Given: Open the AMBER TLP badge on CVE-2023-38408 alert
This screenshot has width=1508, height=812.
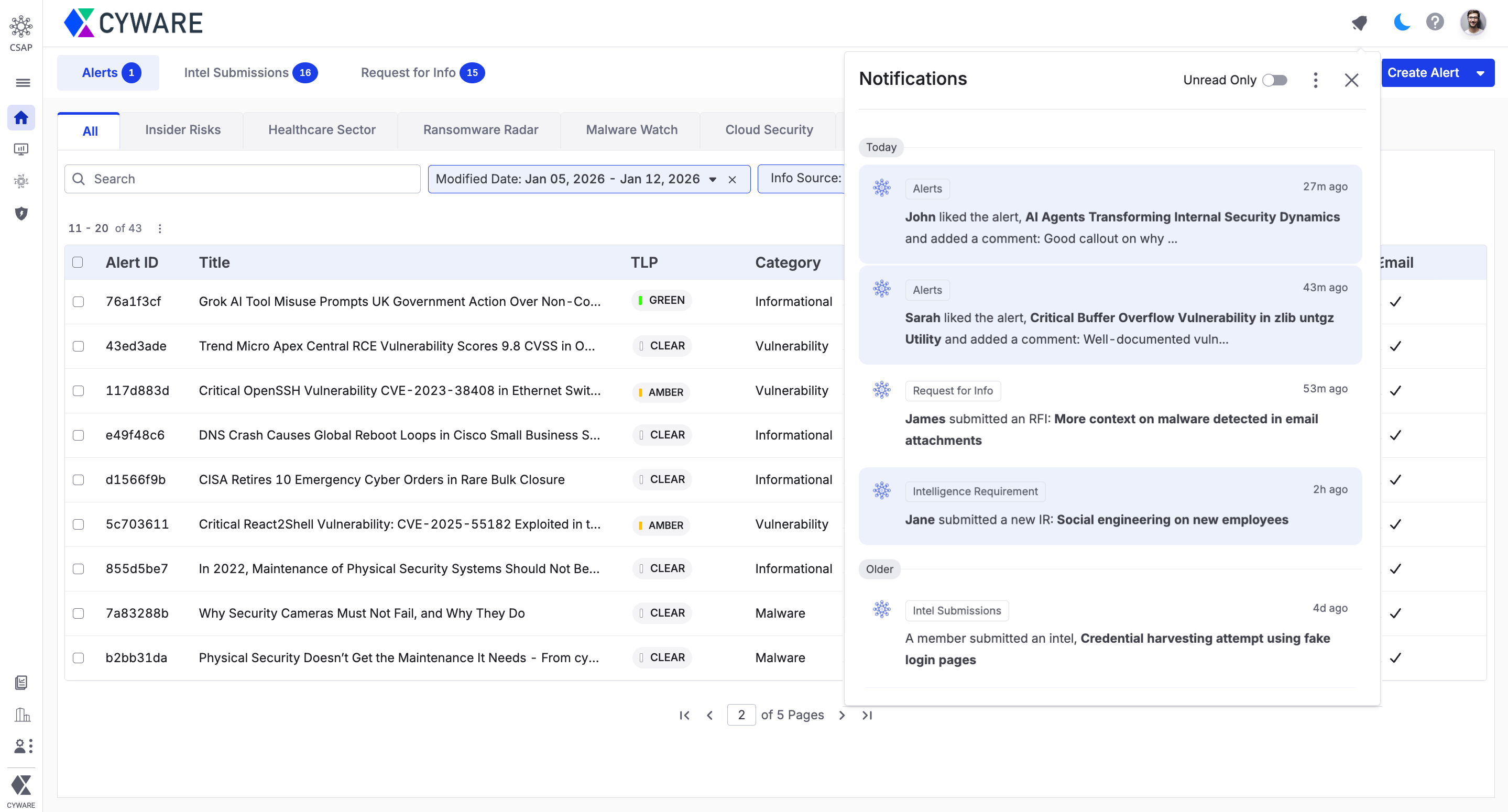Looking at the screenshot, I should tap(660, 392).
